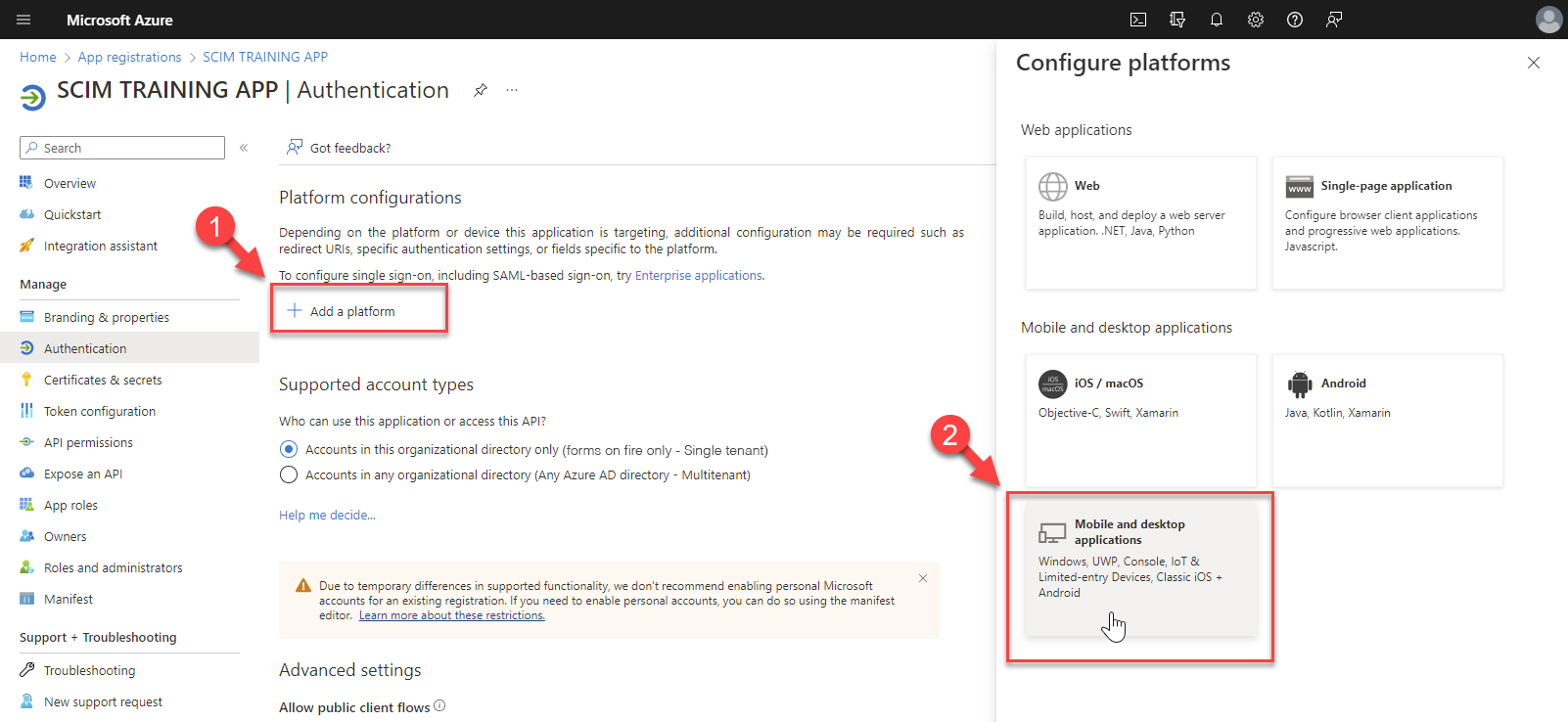Open the Feedback icon in top bar
Screen dimensions: 1568x722
pos(1334,20)
